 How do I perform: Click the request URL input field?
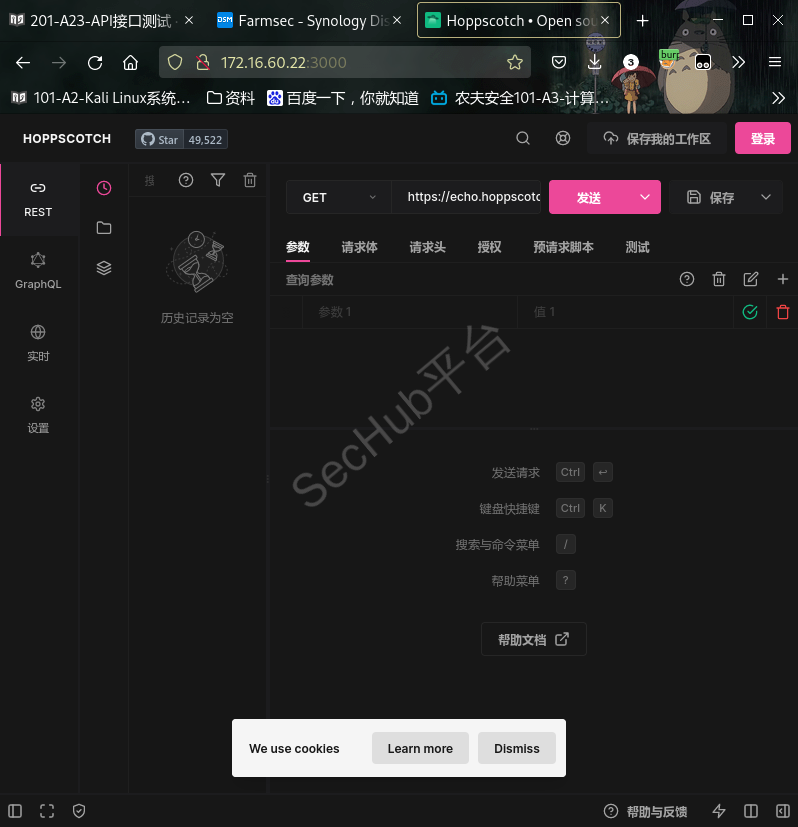click(470, 198)
